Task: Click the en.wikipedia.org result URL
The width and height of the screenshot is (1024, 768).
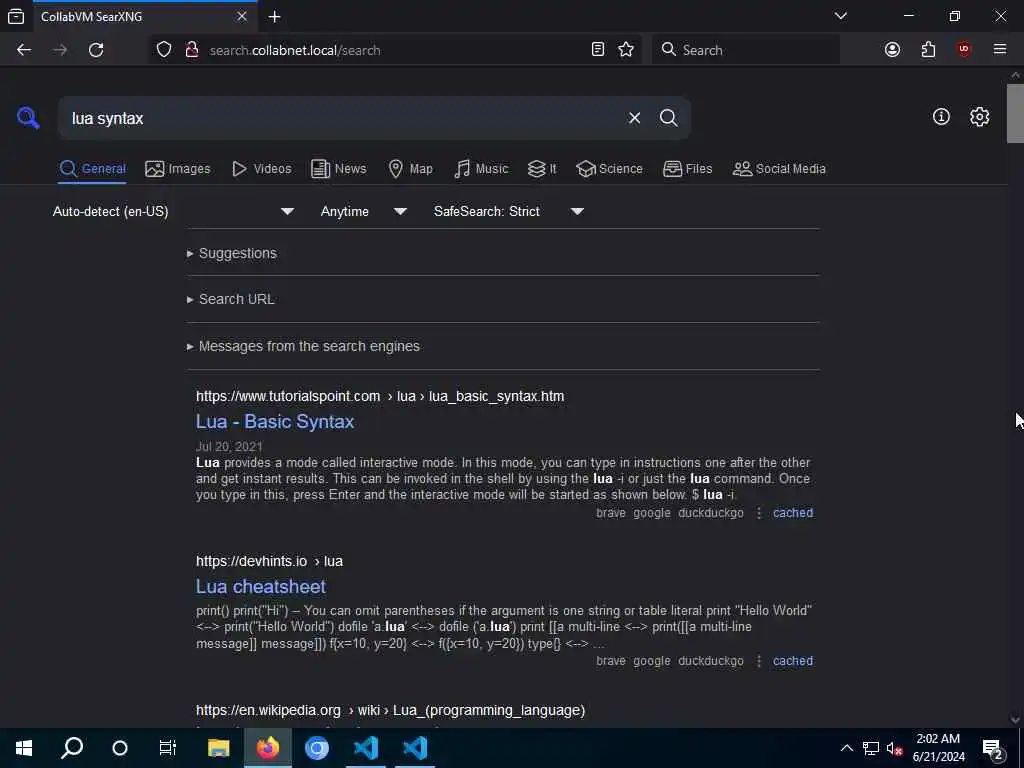Action: (391, 711)
